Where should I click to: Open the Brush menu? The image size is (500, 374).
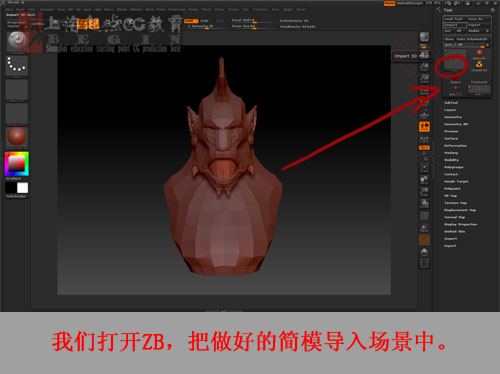pos(21,9)
